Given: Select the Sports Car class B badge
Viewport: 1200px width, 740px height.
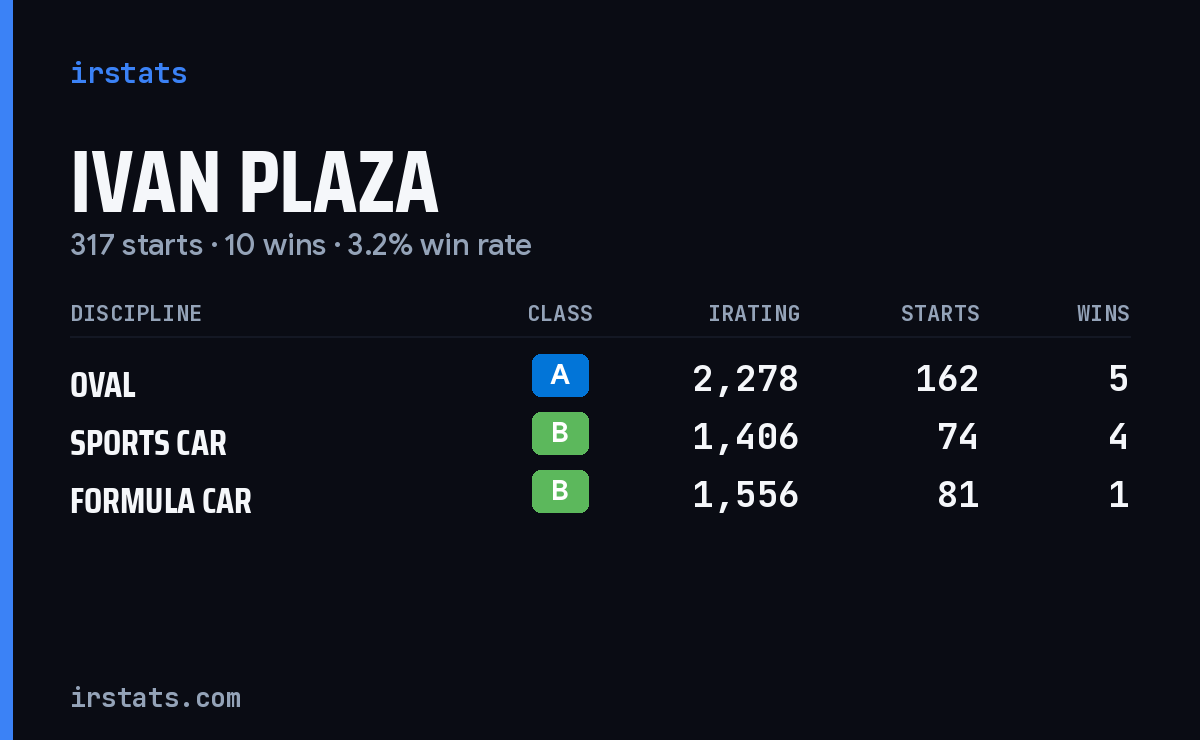Looking at the screenshot, I should tap(560, 433).
